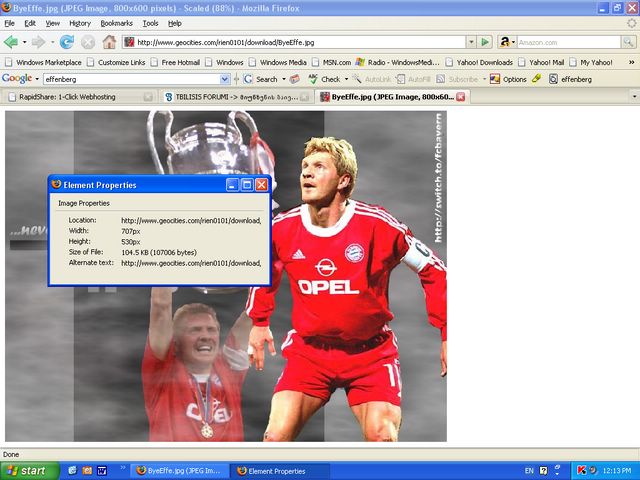
Task: Open the Radio - WindowsMedia bookmark
Action: 398,62
